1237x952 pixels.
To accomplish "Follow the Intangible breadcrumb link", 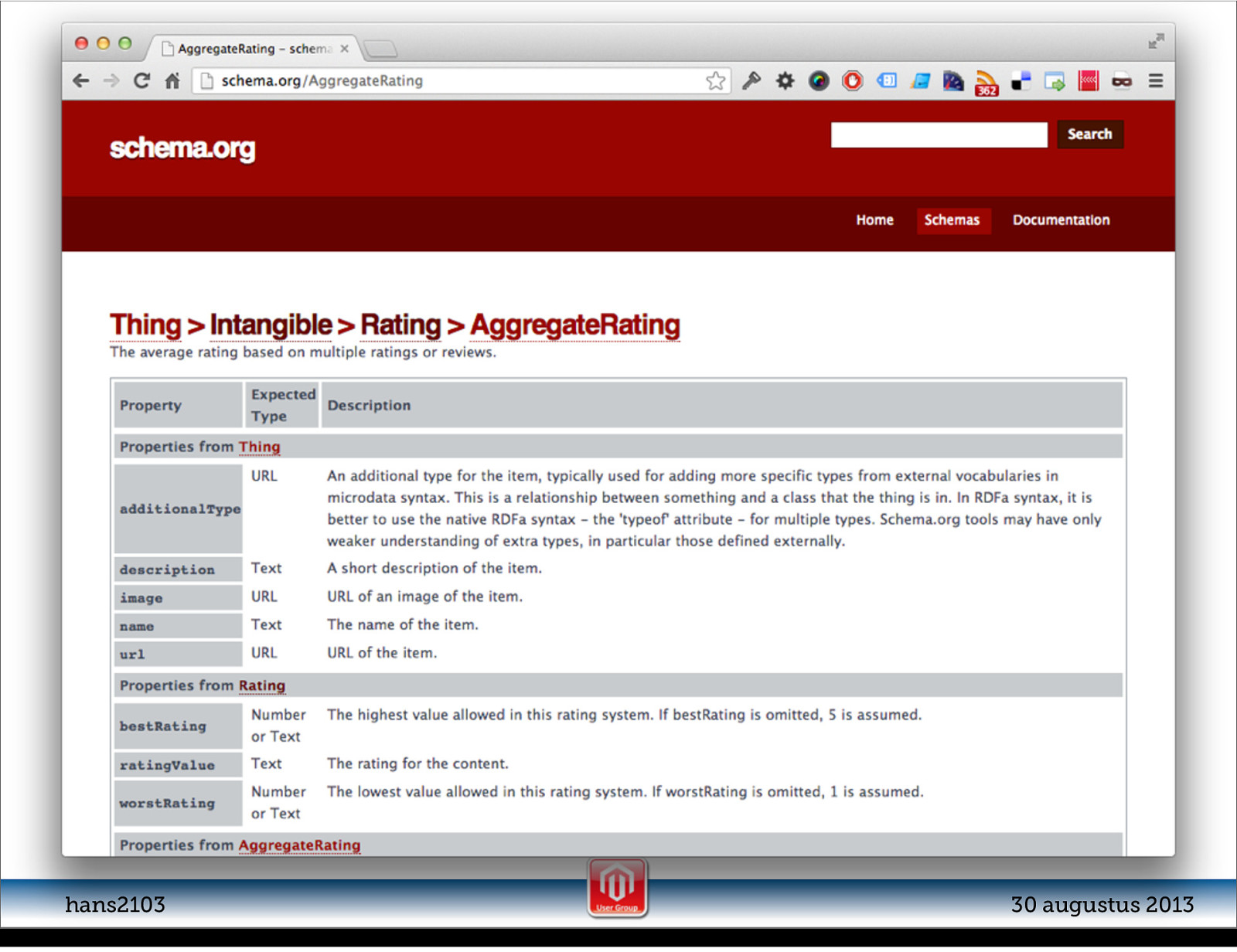I will coord(271,325).
